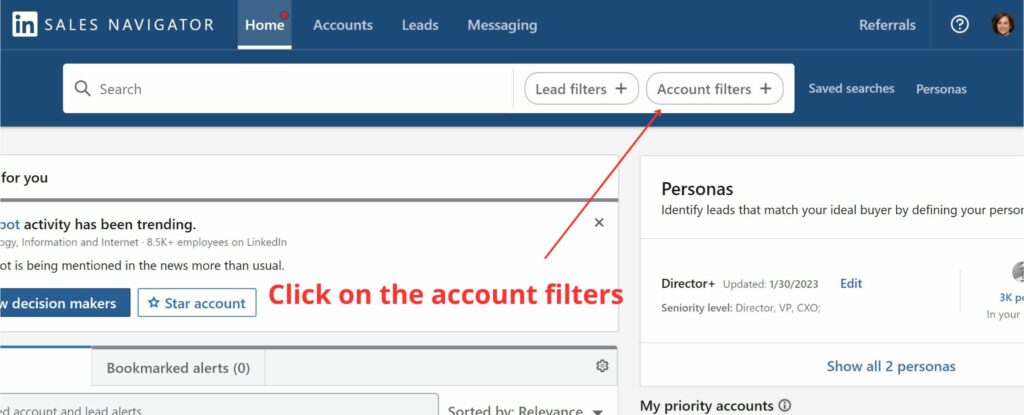Open alert settings gear icon
The height and width of the screenshot is (415, 1024).
point(602,366)
